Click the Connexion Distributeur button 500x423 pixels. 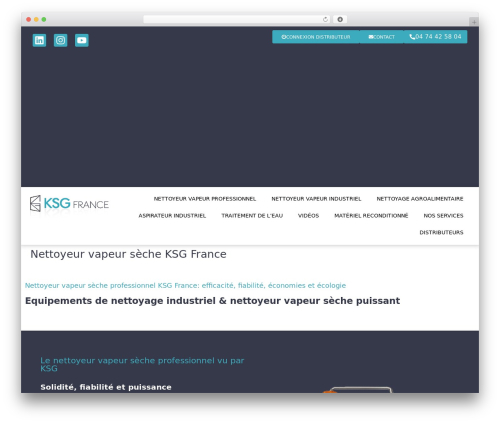pos(316,37)
